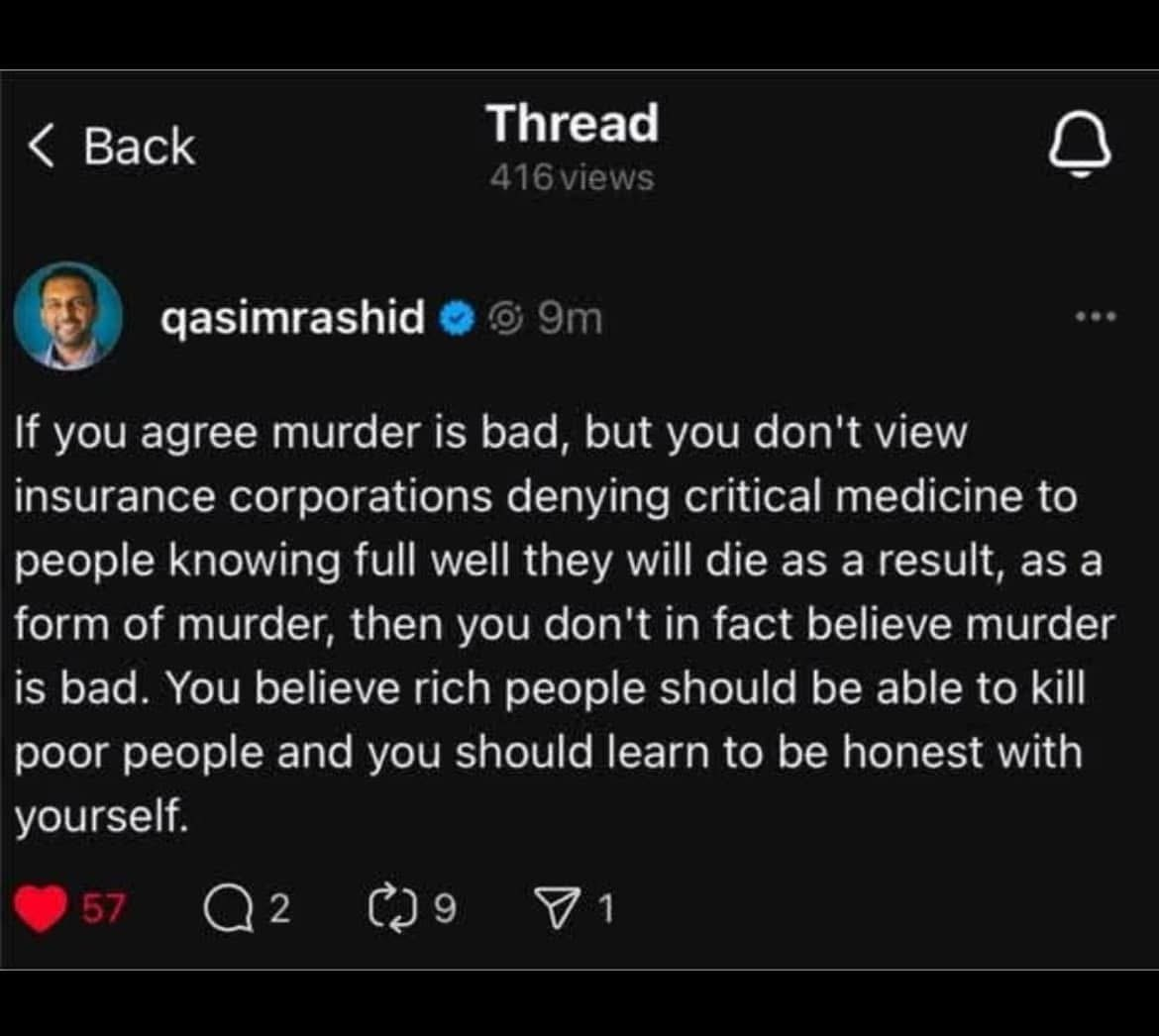Image resolution: width=1159 pixels, height=1036 pixels.
Task: View the 2 replies count
Action: (279, 909)
